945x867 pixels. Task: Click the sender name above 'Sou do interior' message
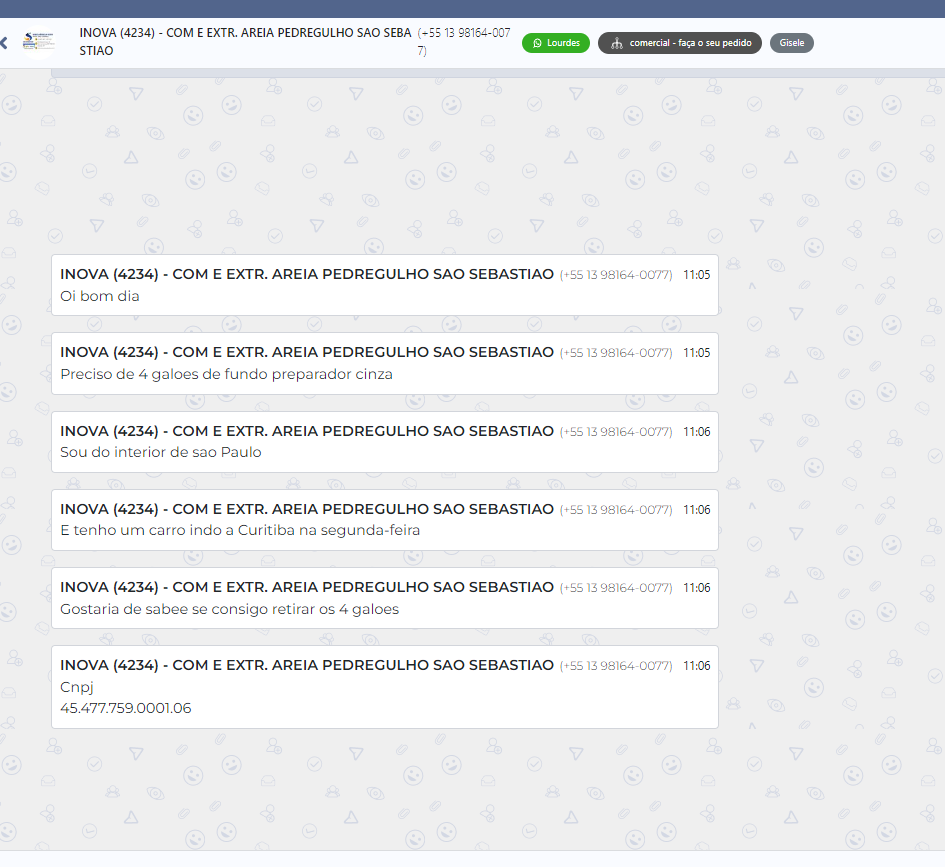click(x=307, y=431)
